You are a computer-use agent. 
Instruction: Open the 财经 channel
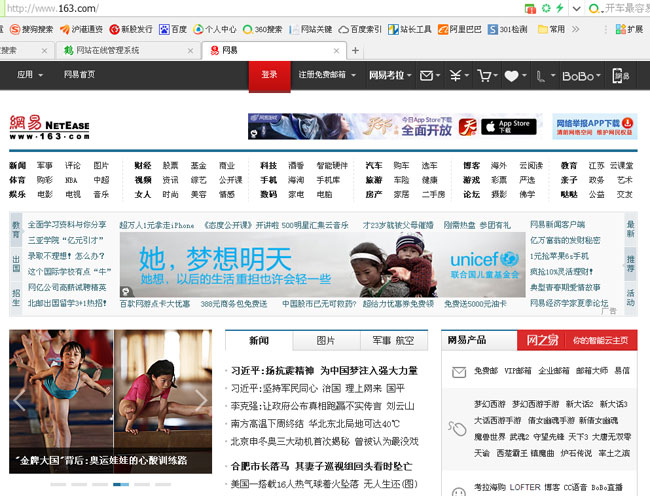143,166
